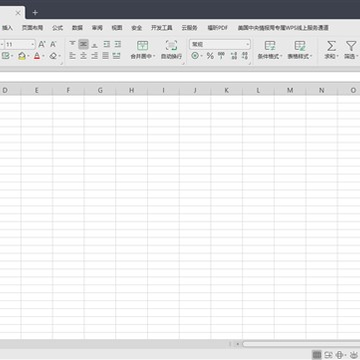Toggle middle vertical alignment

point(83,44)
